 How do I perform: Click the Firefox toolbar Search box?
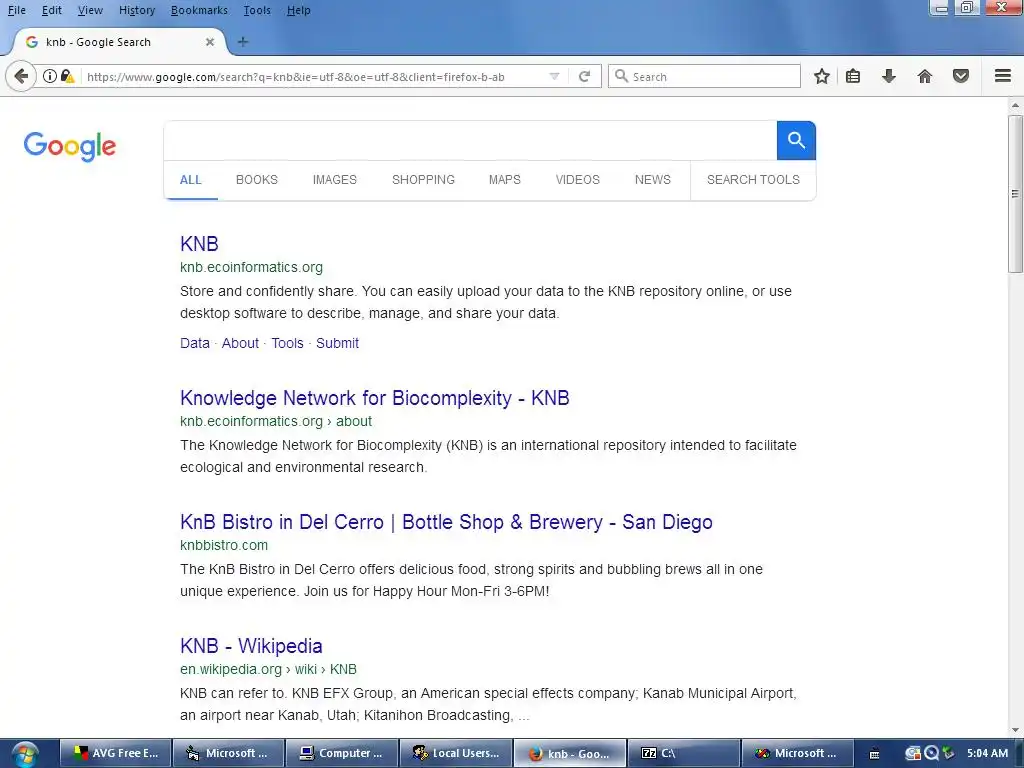coord(704,76)
